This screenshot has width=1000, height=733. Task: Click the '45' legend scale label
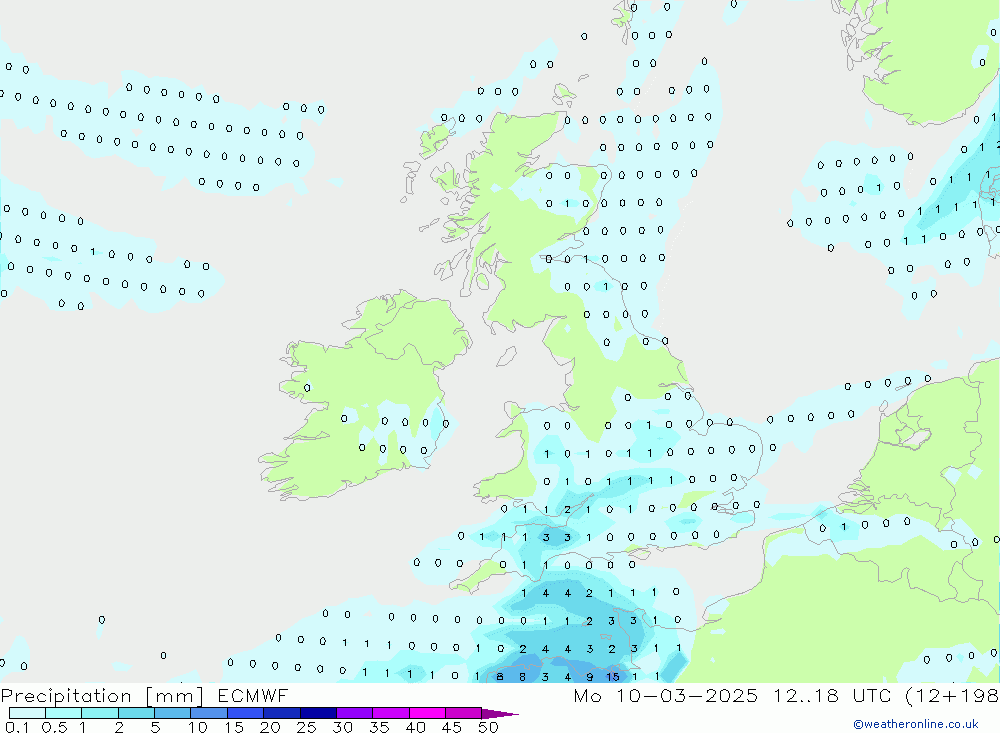[x=452, y=727]
